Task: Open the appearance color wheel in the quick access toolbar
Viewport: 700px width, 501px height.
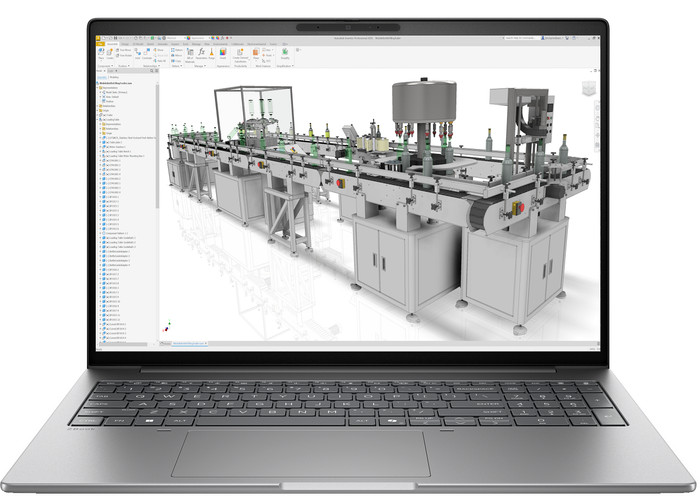Action: pos(188,38)
